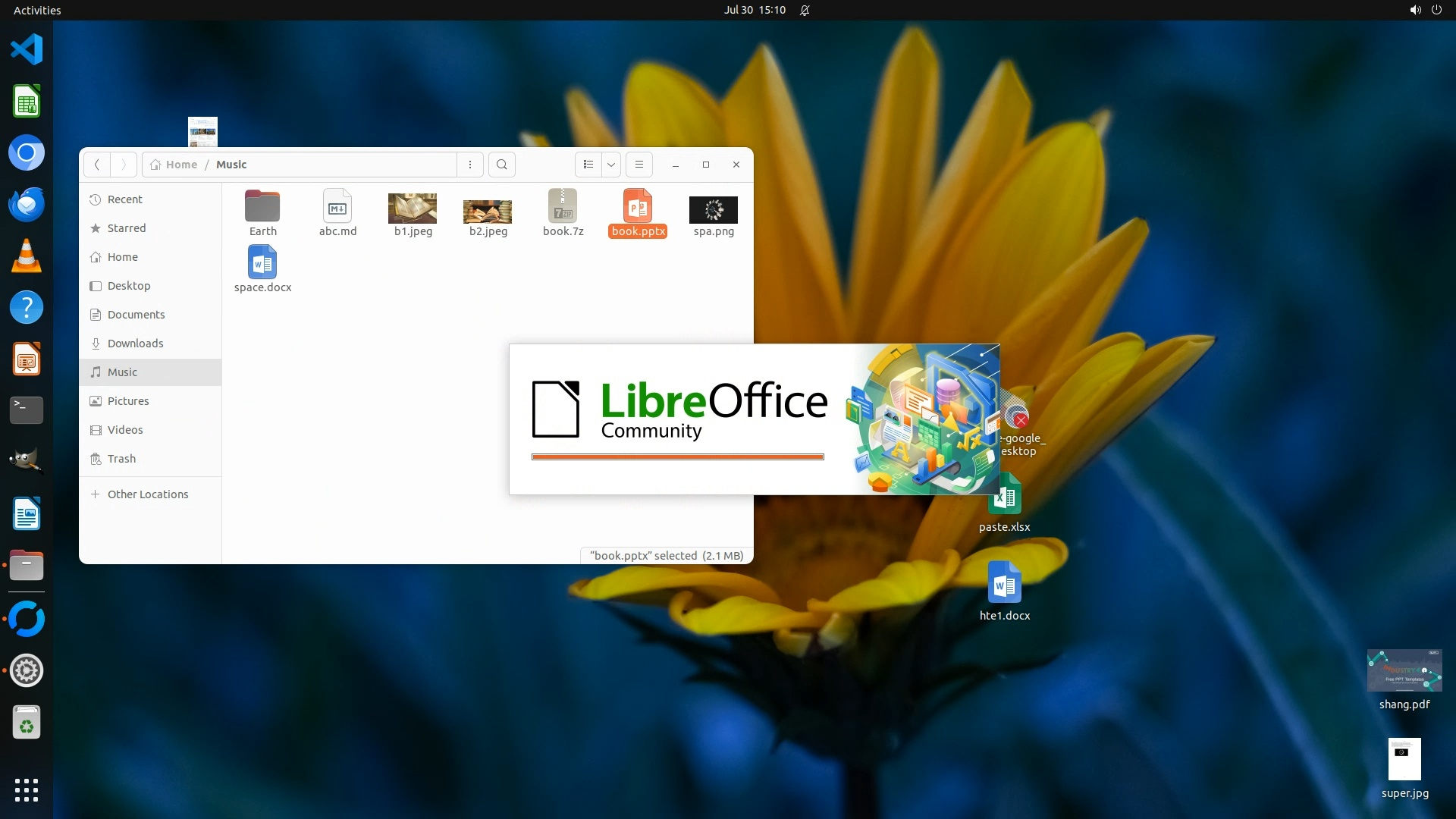Viewport: 1456px width, 819px height.
Task: Click the LibreOffice loading progress bar
Action: coord(677,457)
